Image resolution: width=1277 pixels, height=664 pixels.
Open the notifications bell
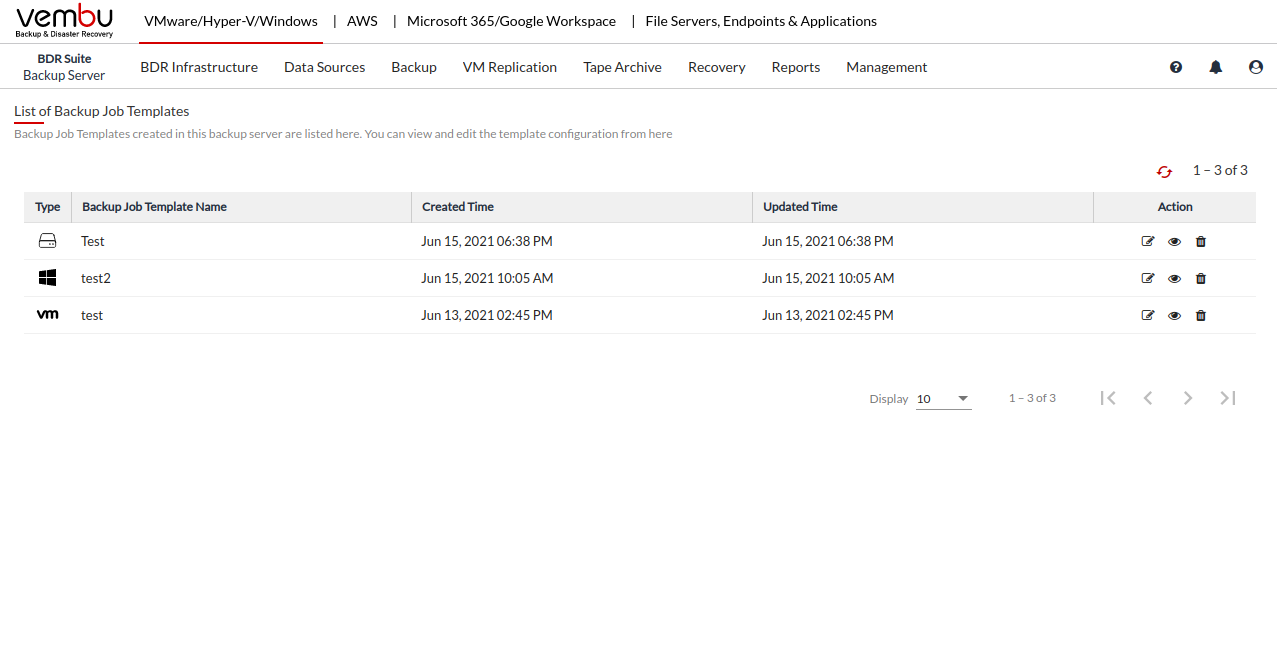tap(1216, 67)
